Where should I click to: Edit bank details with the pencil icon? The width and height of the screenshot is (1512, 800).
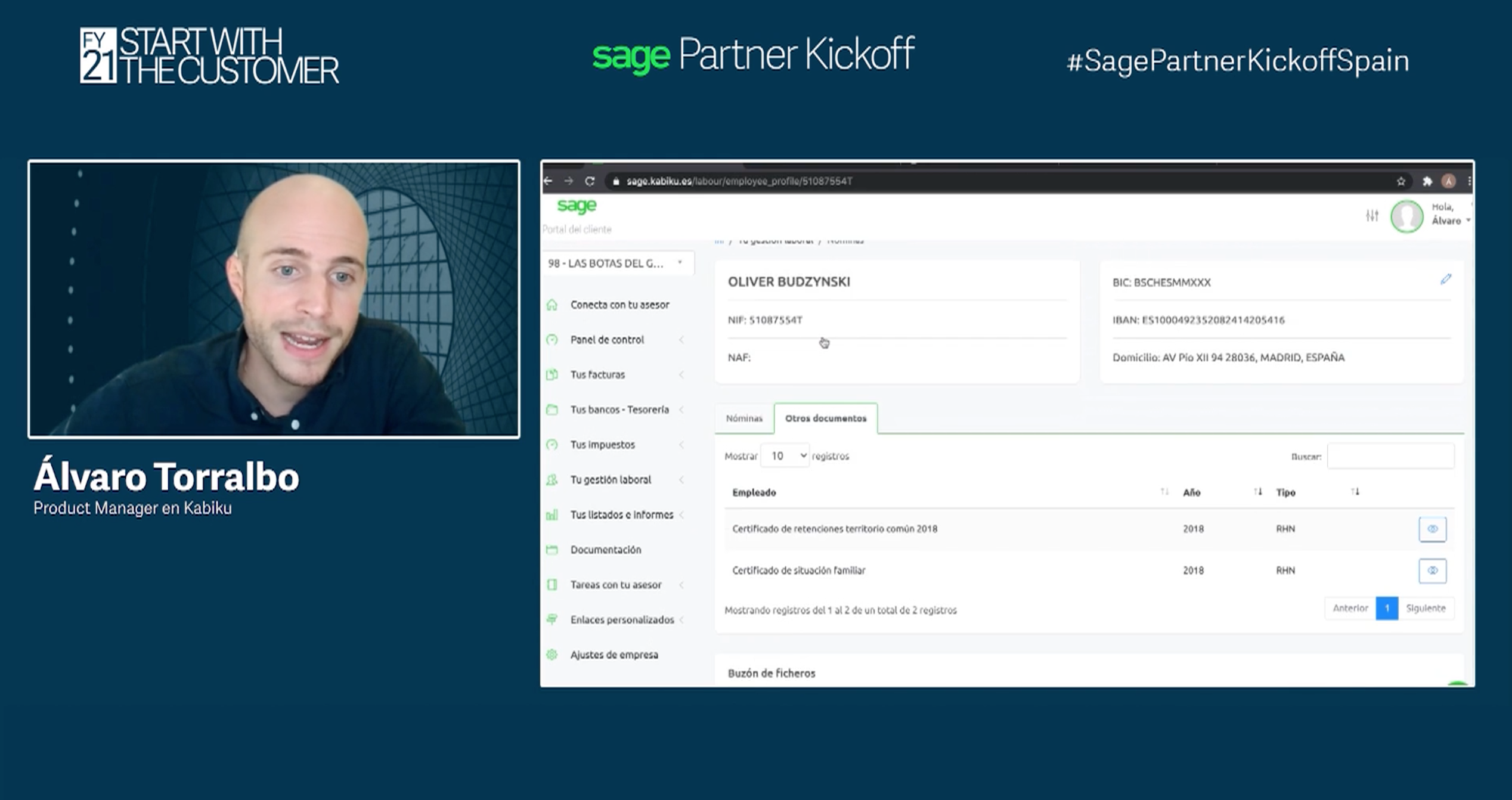pos(1446,280)
